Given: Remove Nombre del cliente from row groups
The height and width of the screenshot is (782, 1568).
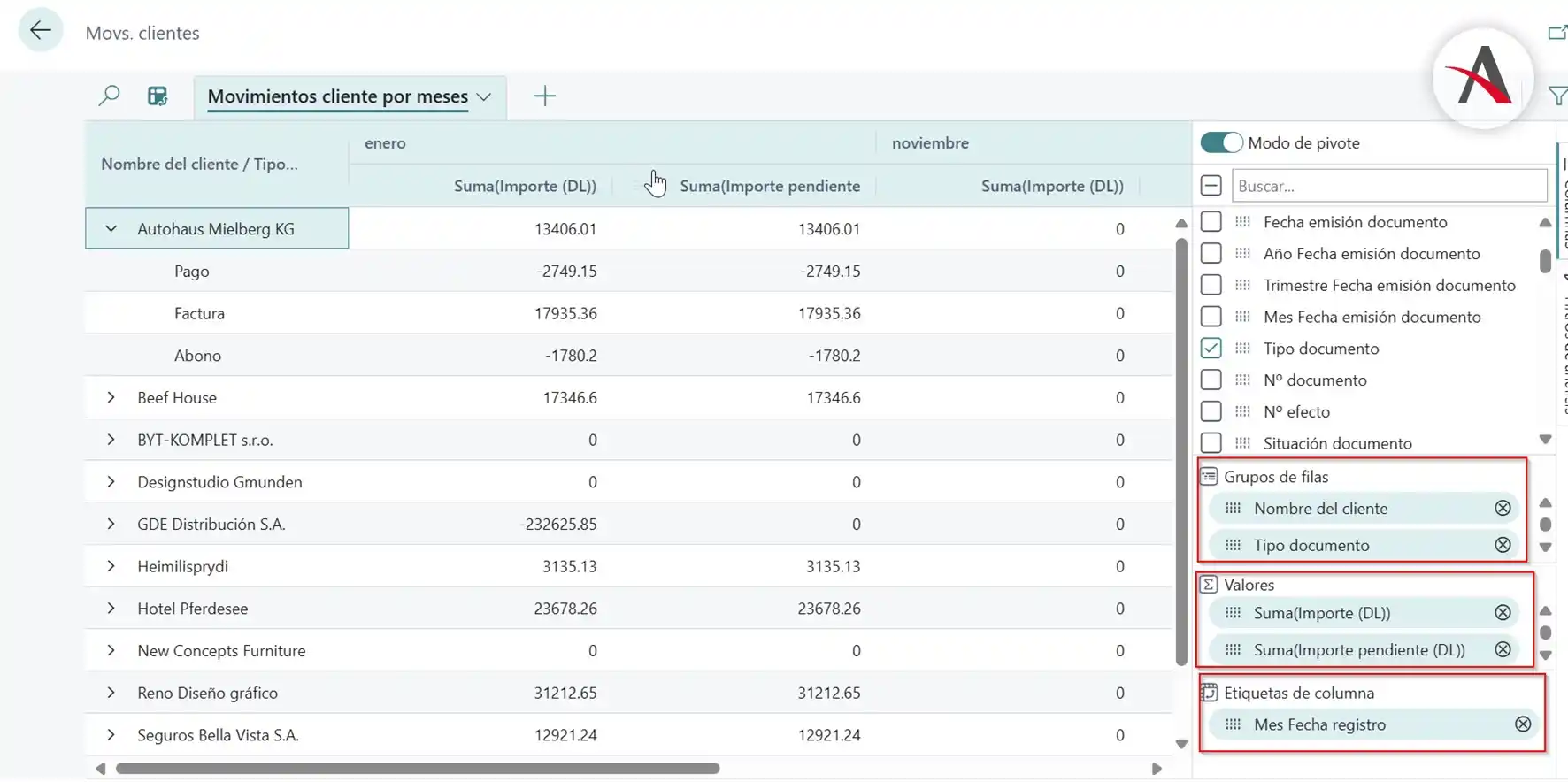Looking at the screenshot, I should click(x=1502, y=508).
